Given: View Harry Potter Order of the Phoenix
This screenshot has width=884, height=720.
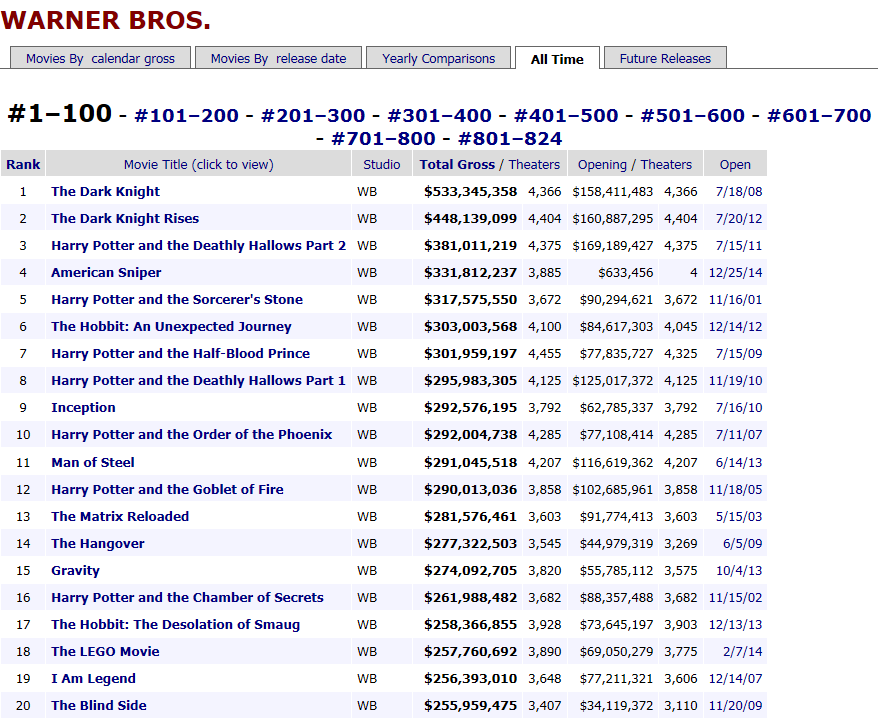Looking at the screenshot, I should pos(192,435).
